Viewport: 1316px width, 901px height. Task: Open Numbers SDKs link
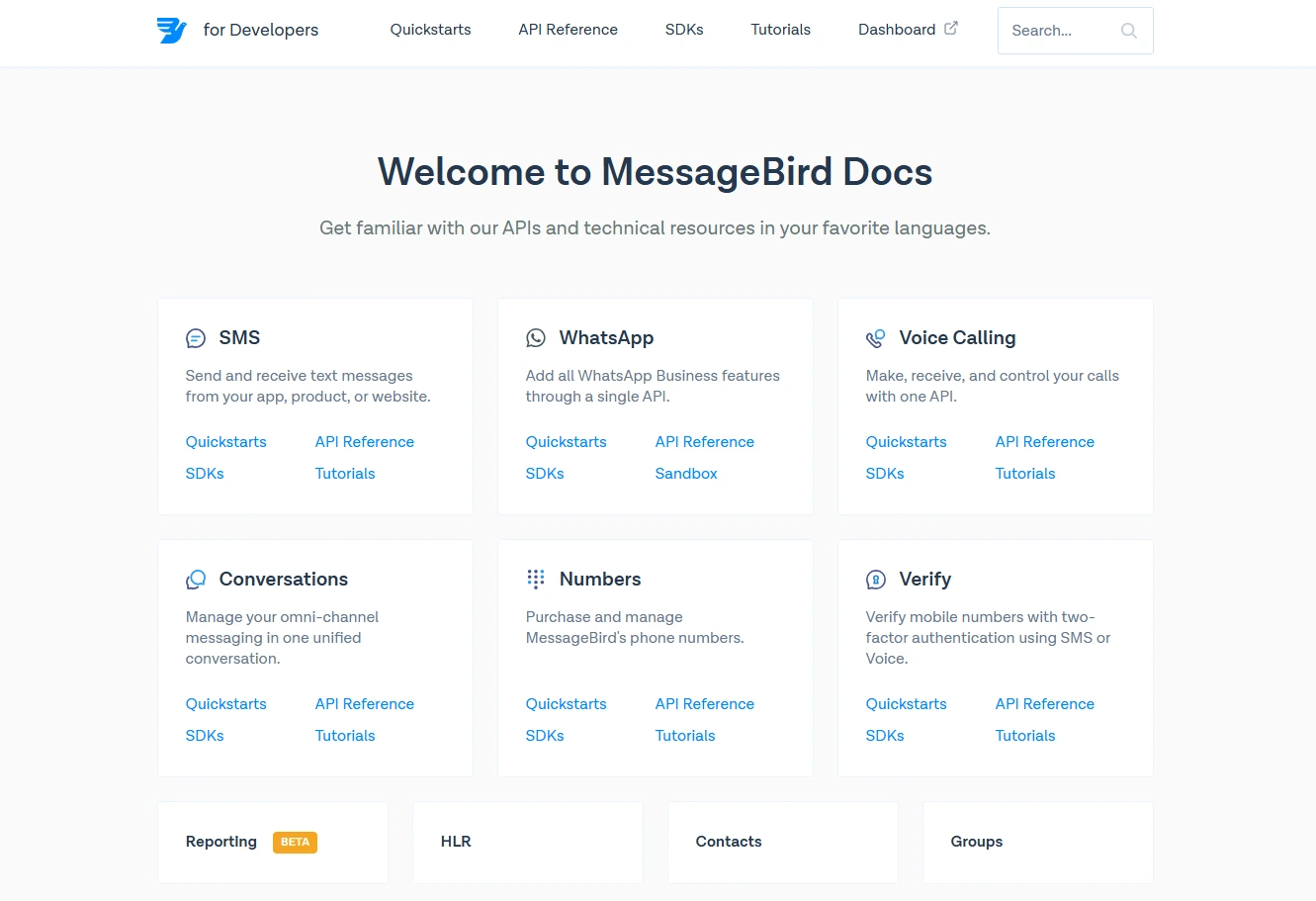pos(545,736)
